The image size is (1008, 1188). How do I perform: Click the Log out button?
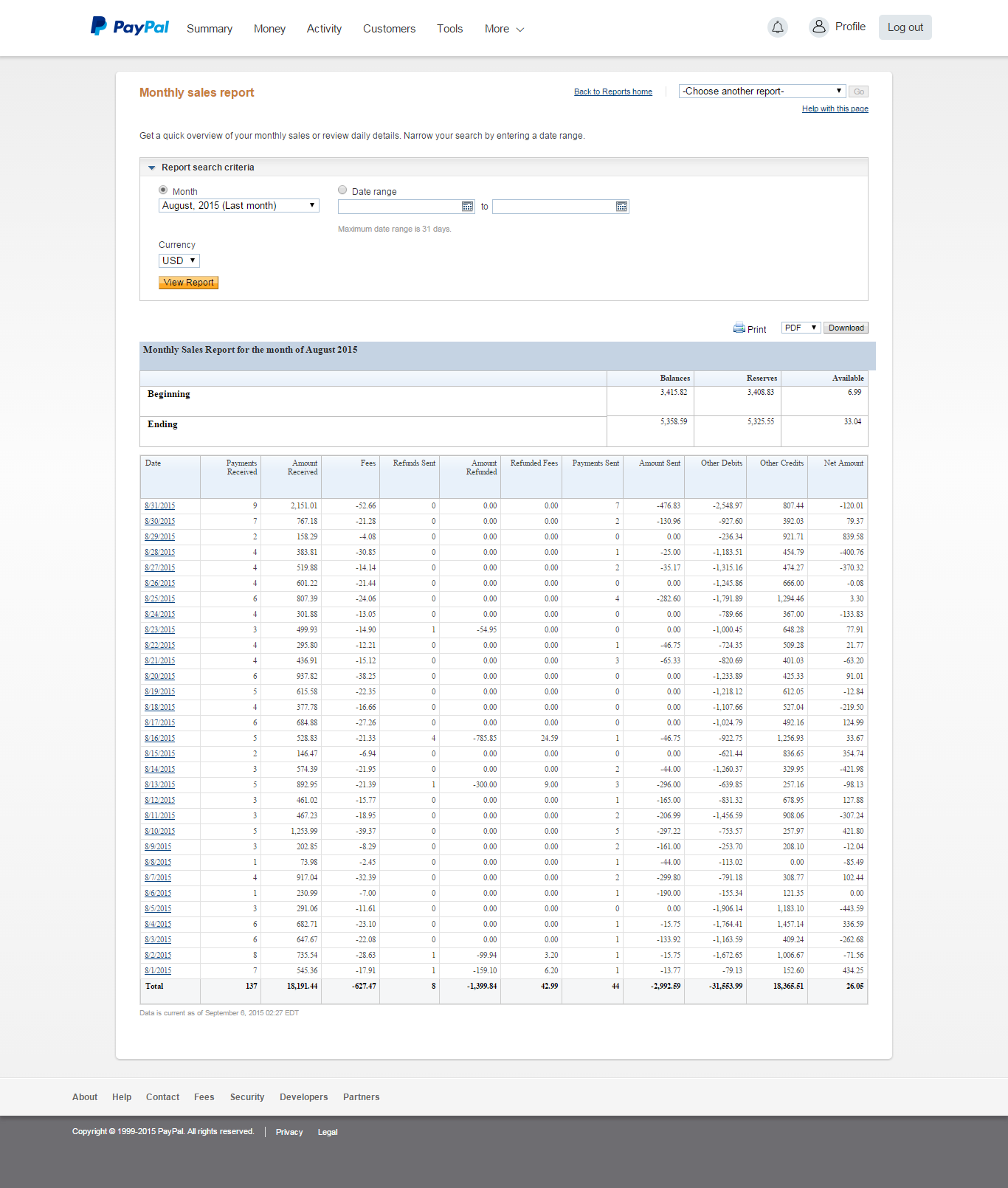coord(905,27)
